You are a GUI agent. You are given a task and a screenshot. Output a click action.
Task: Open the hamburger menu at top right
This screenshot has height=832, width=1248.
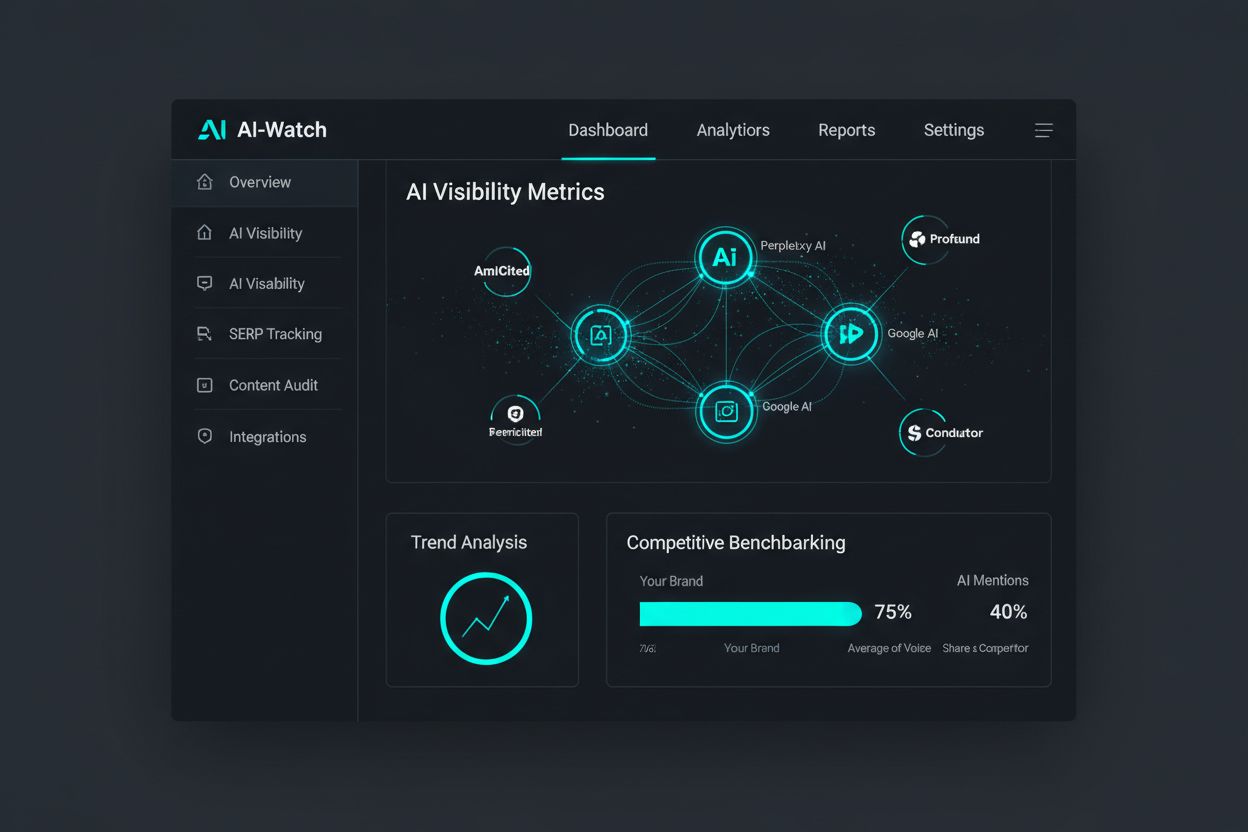tap(1043, 130)
